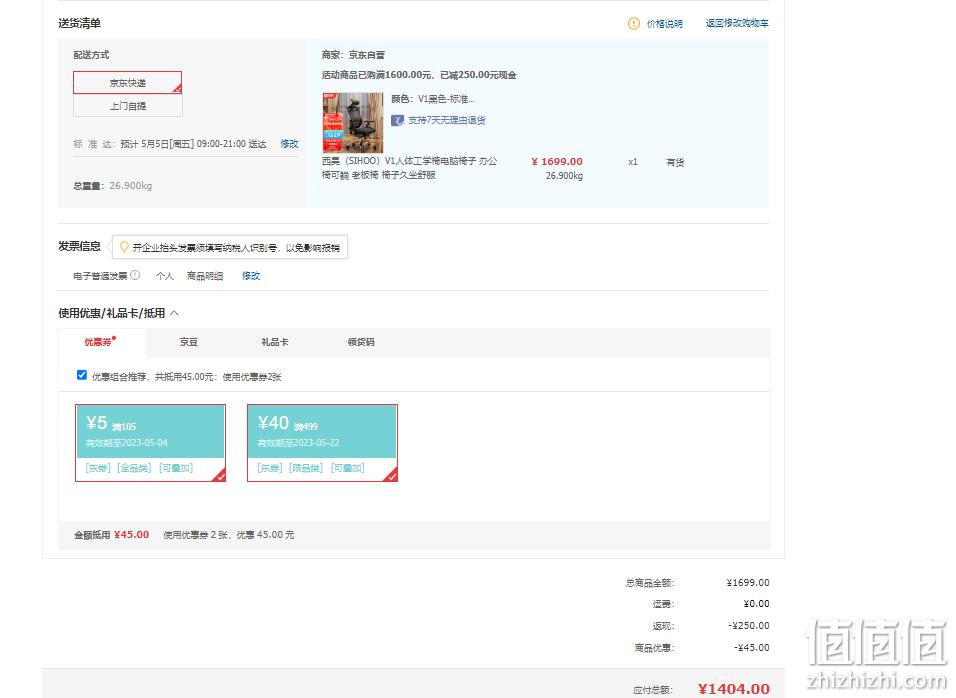Image resolution: width=956 pixels, height=698 pixels.
Task: Select 京东快递 delivery method
Action: coord(127,83)
